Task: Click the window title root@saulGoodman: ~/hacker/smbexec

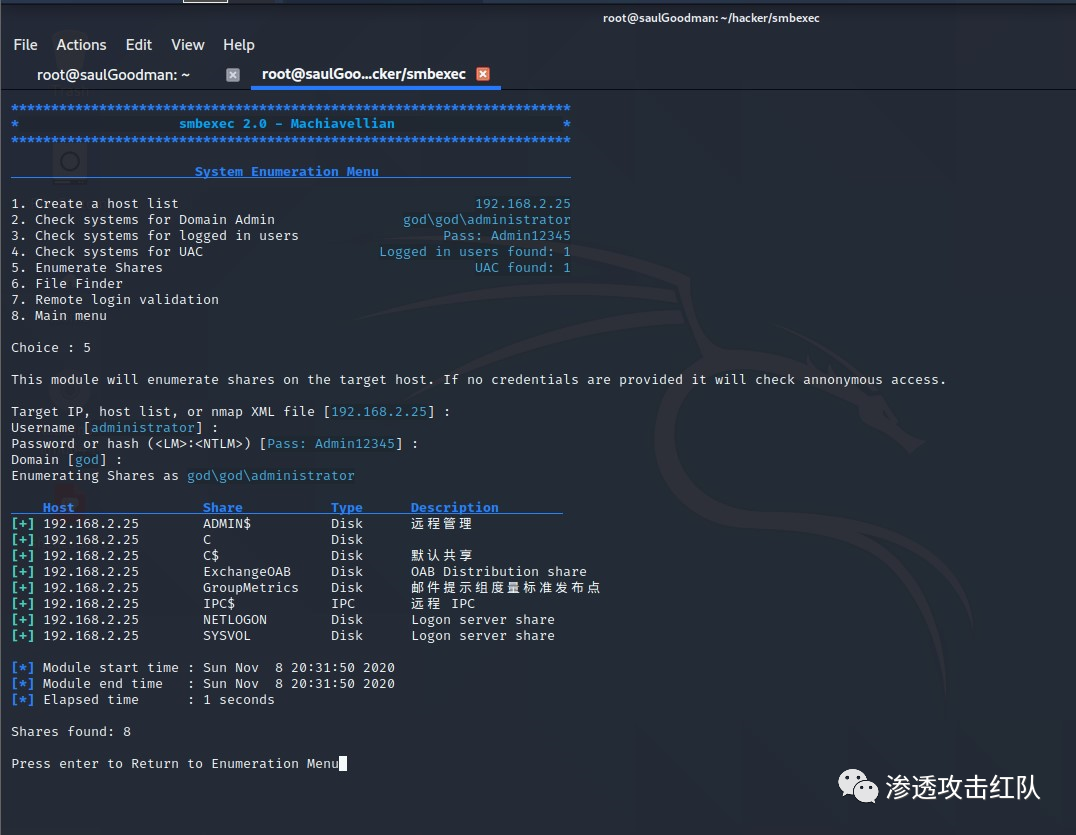Action: click(711, 18)
